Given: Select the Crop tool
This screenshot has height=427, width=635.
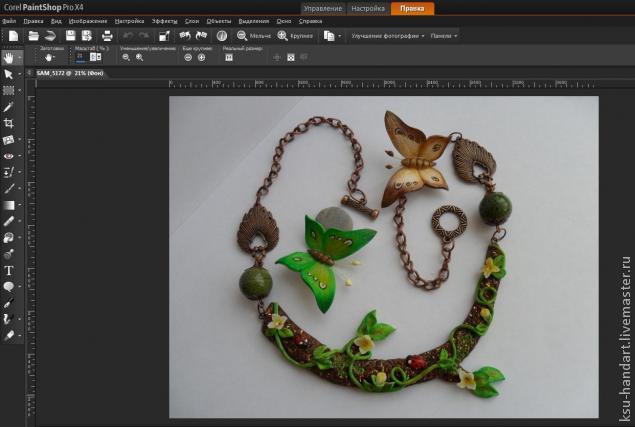Looking at the screenshot, I should (x=9, y=123).
